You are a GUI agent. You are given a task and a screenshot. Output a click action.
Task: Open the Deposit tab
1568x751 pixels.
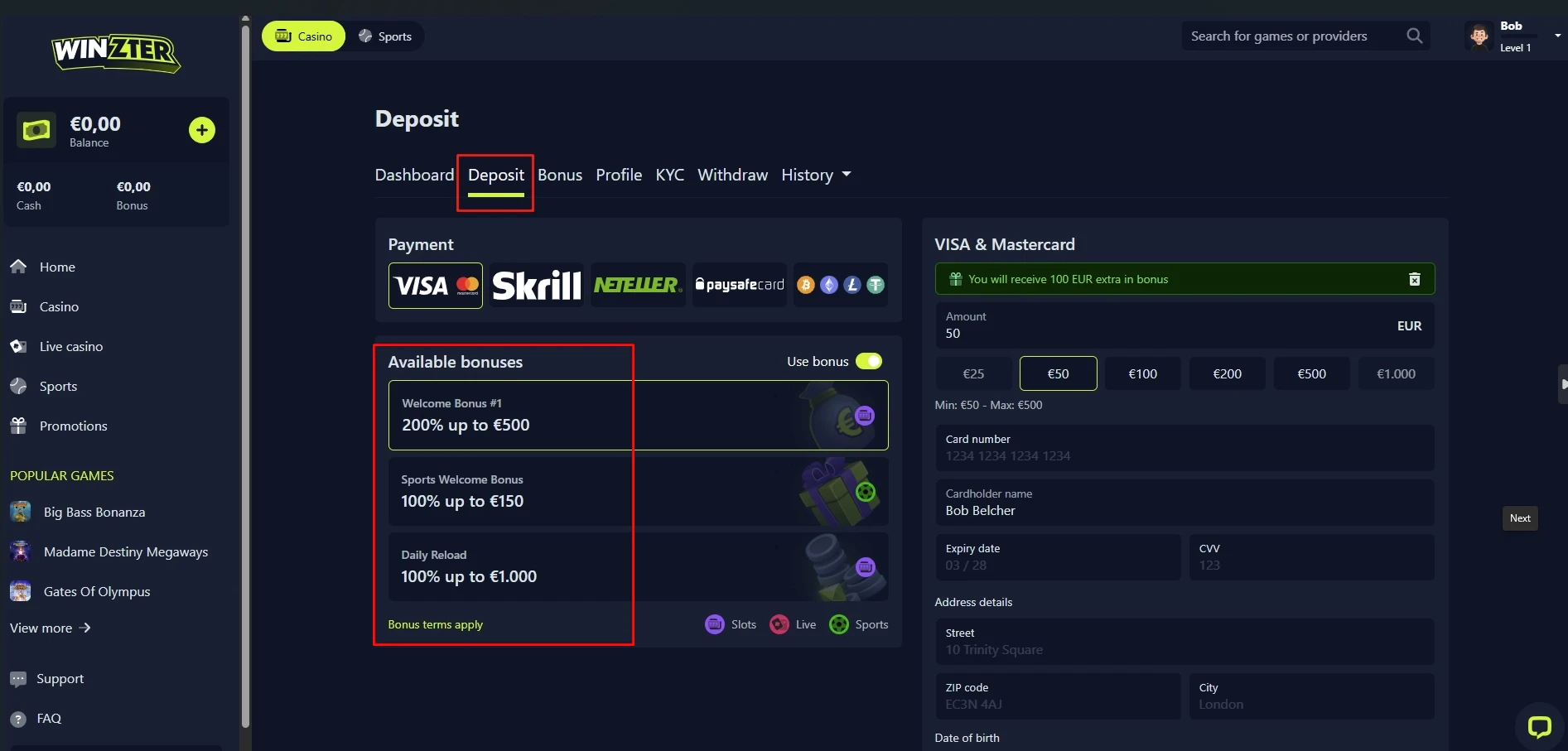[x=496, y=175]
